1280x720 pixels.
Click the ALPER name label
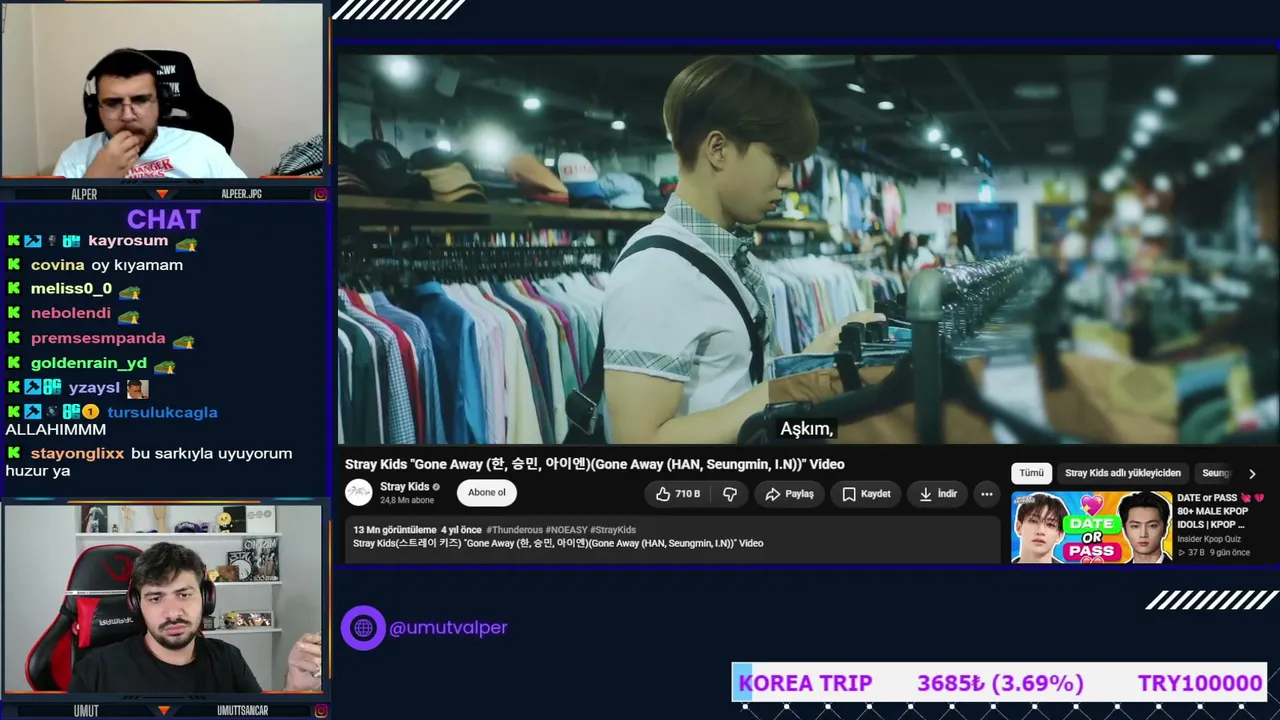click(x=84, y=194)
